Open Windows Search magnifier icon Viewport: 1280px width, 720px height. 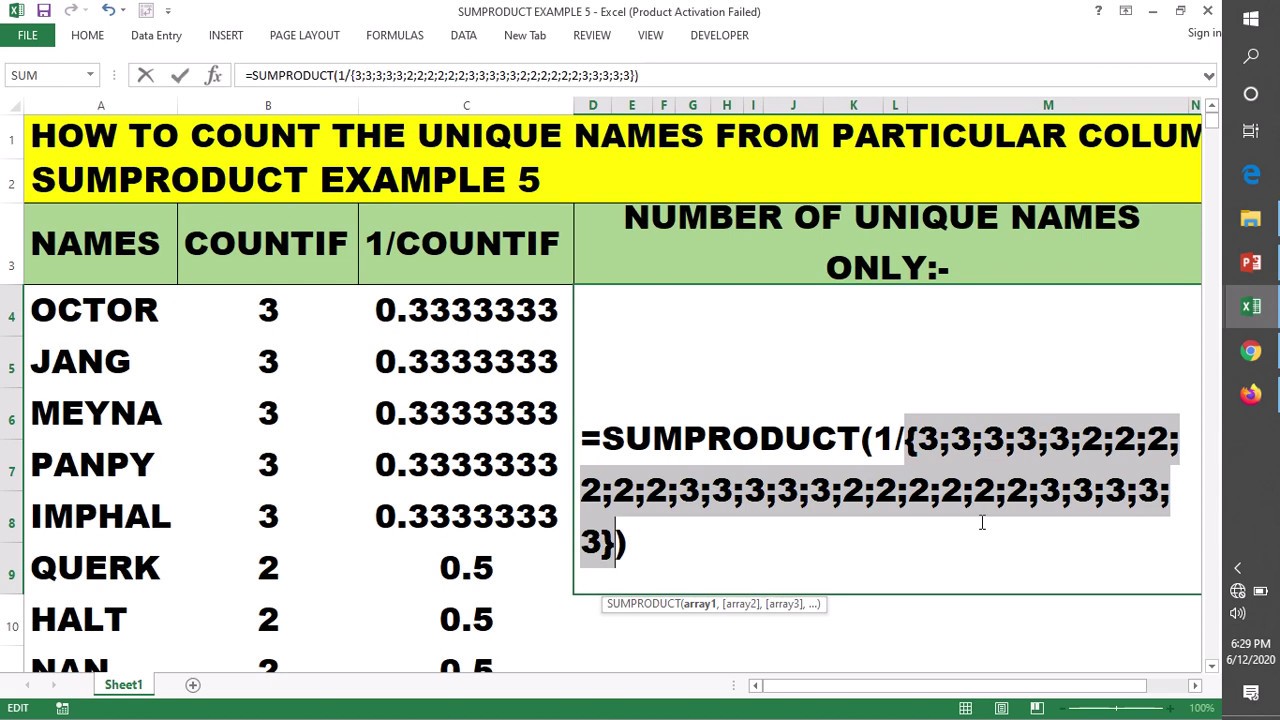(1251, 57)
